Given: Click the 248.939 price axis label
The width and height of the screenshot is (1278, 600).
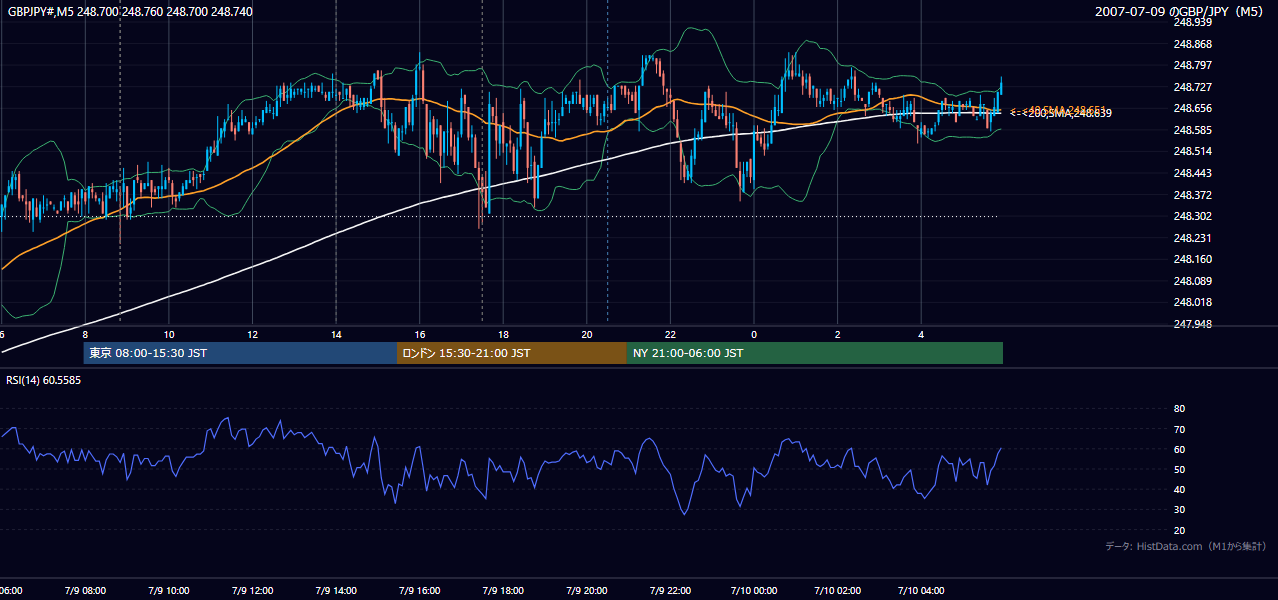Looking at the screenshot, I should tap(1193, 22).
